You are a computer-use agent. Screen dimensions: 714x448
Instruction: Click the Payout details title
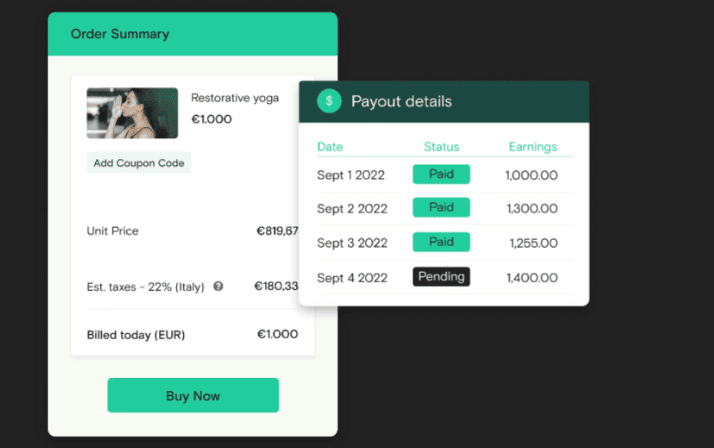(x=401, y=101)
